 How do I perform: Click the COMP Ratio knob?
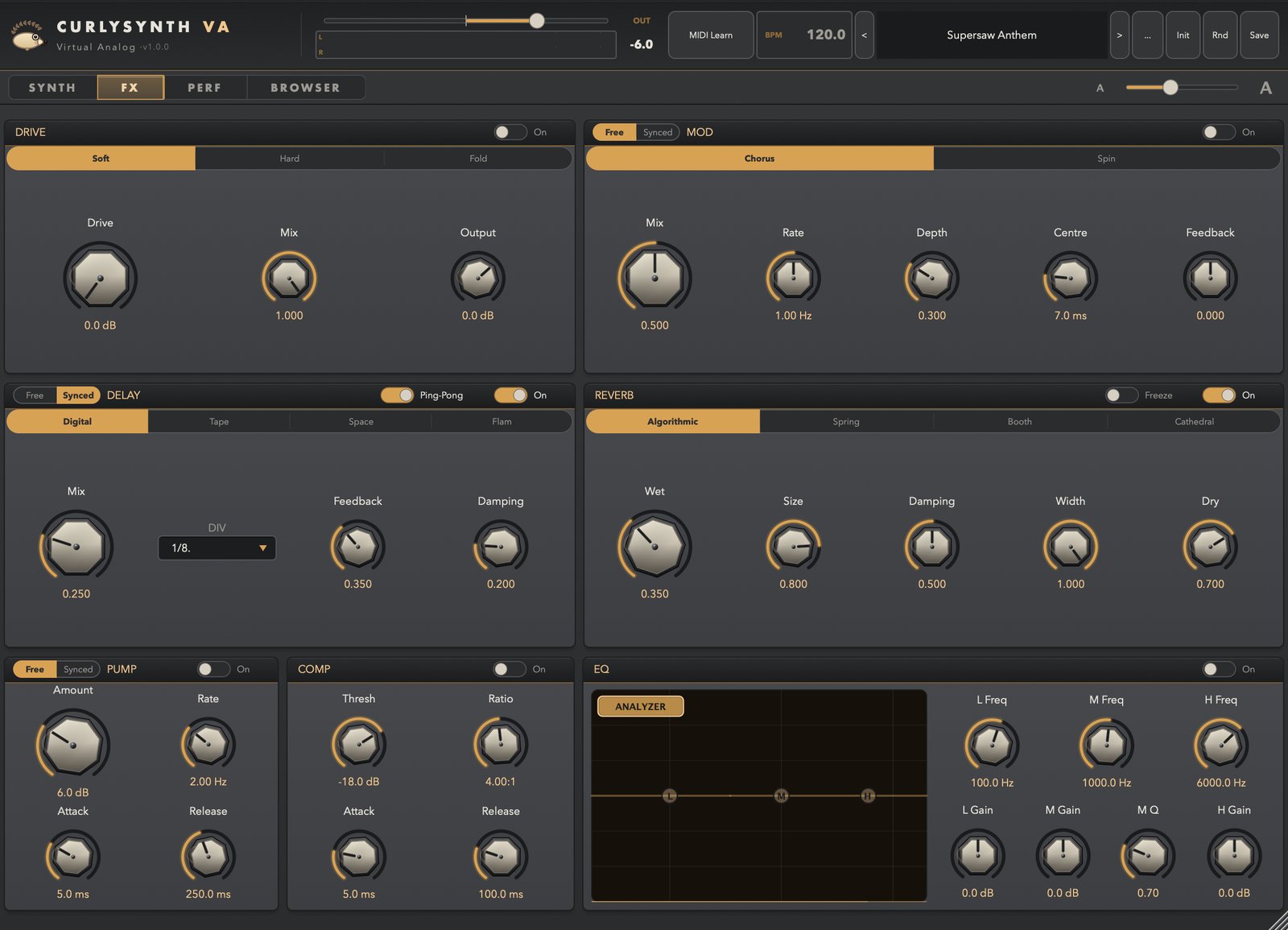[500, 744]
